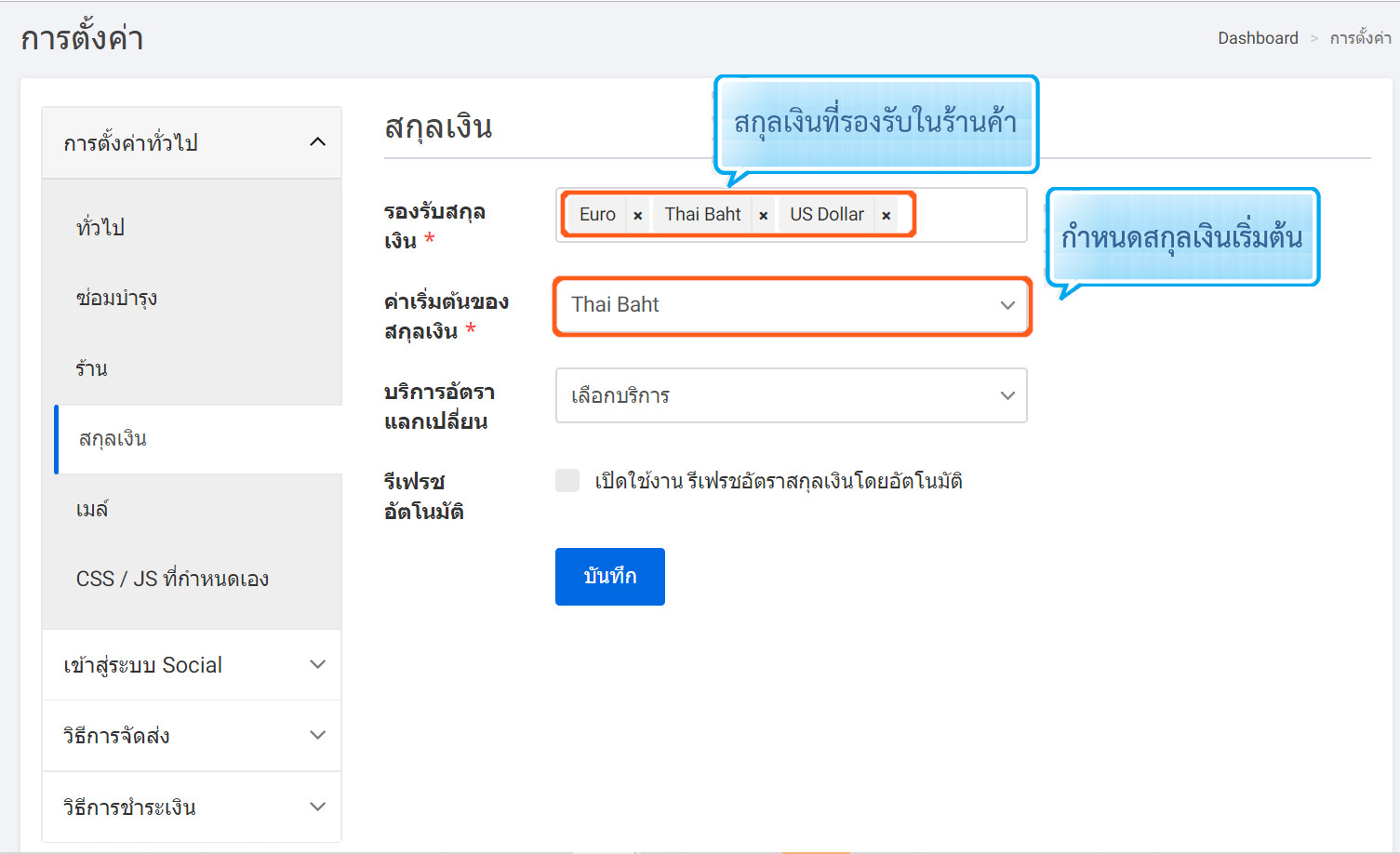Click the US Dollar tag text
The image size is (1400, 854).
827,215
